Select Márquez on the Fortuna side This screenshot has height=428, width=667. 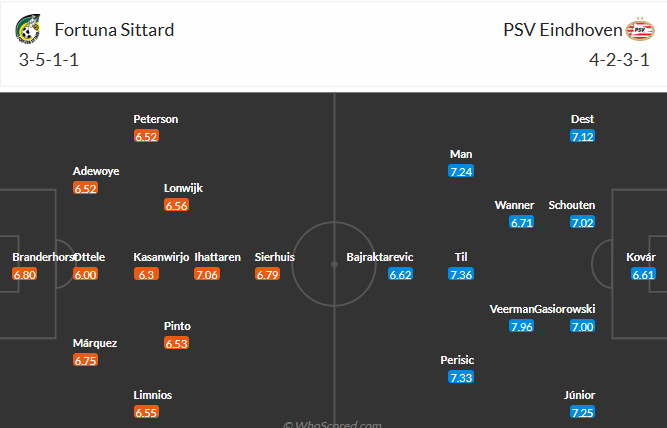95,343
